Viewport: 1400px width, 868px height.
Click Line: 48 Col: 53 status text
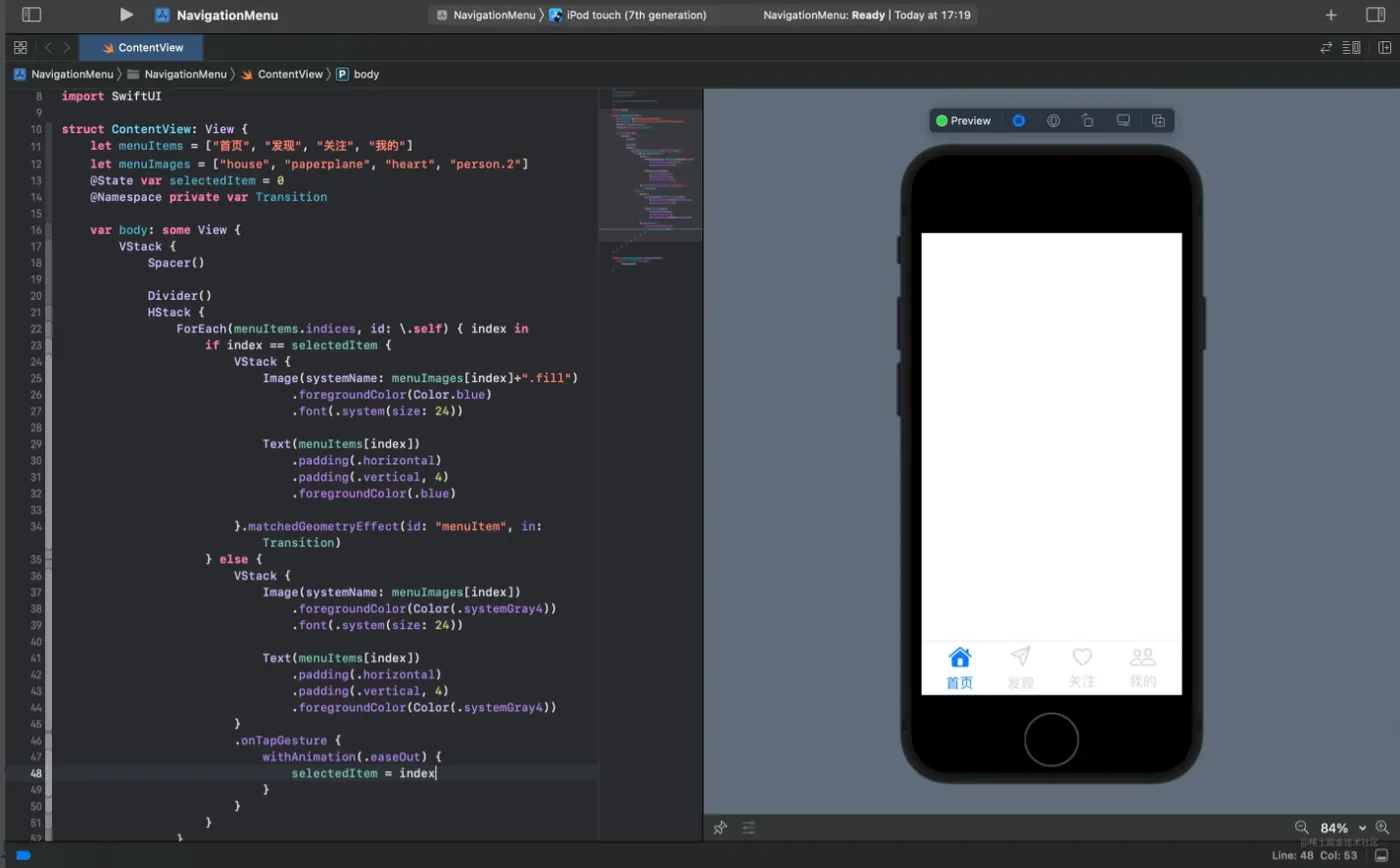pyautogui.click(x=1315, y=856)
